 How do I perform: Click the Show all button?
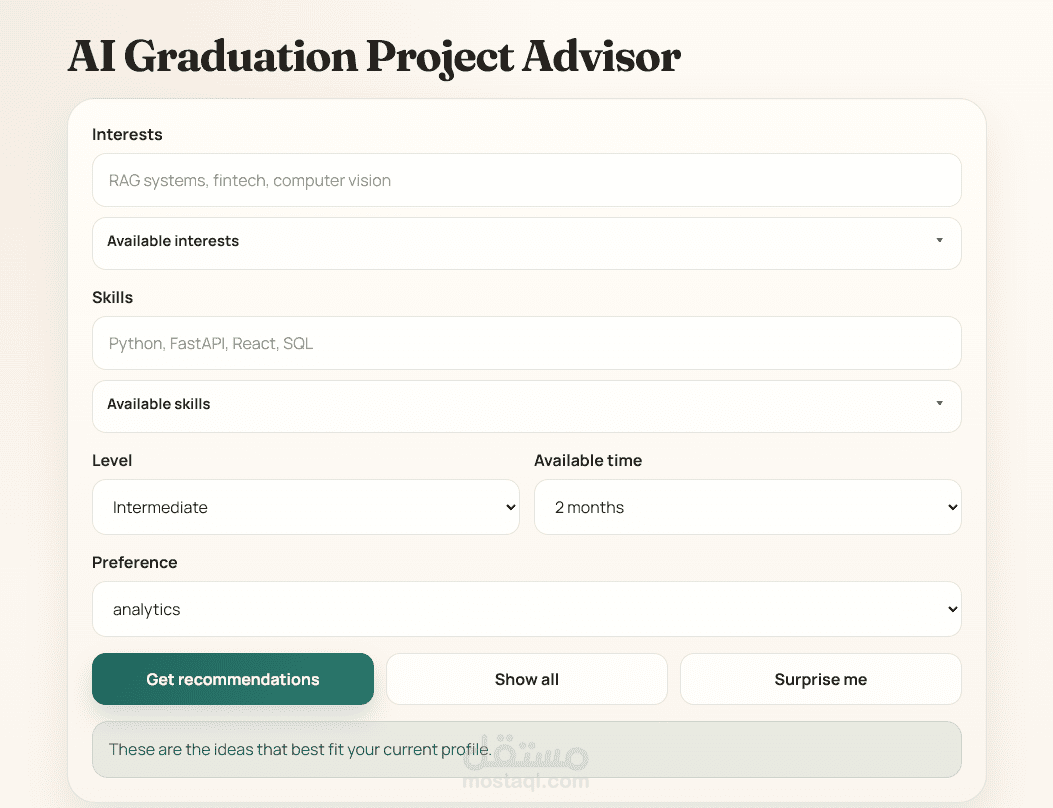click(526, 679)
